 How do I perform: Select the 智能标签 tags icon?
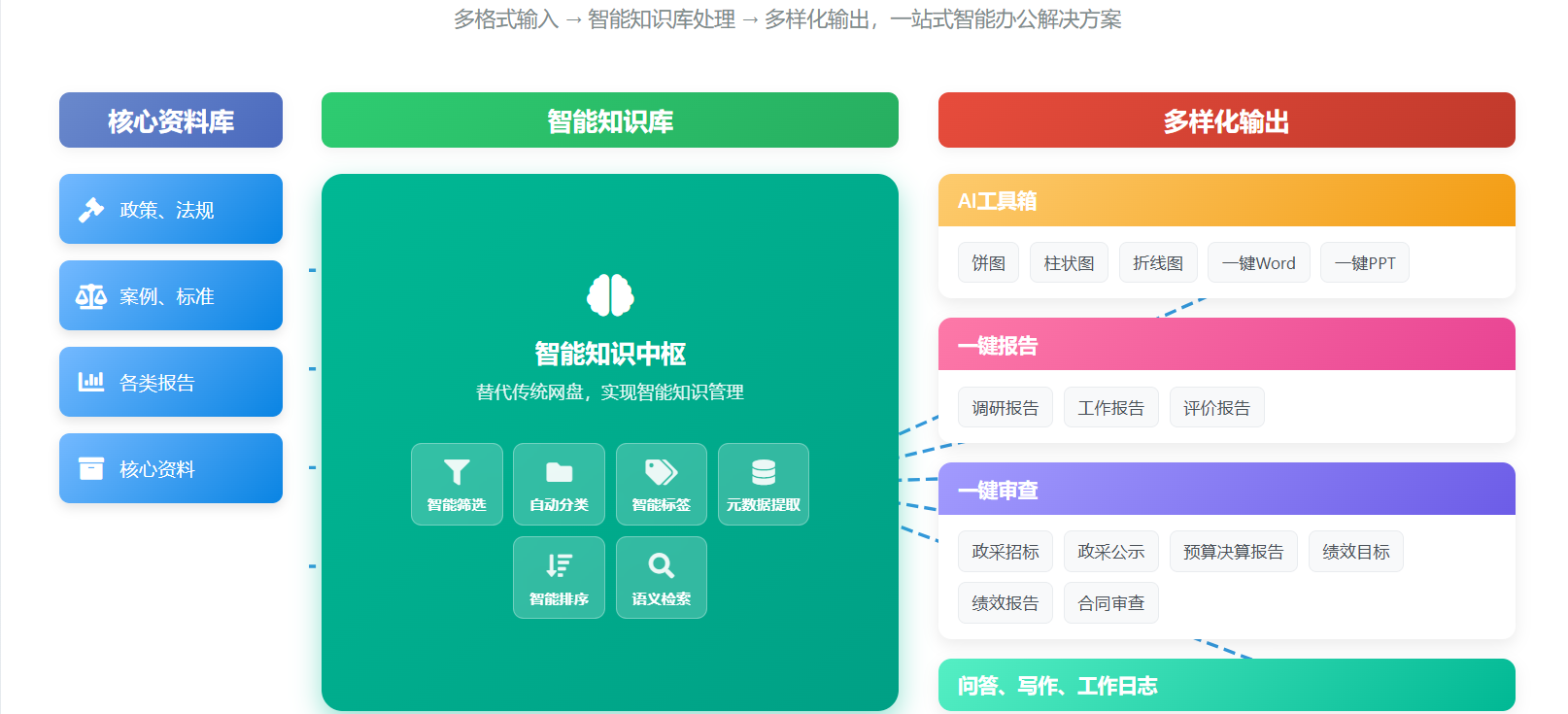[662, 472]
